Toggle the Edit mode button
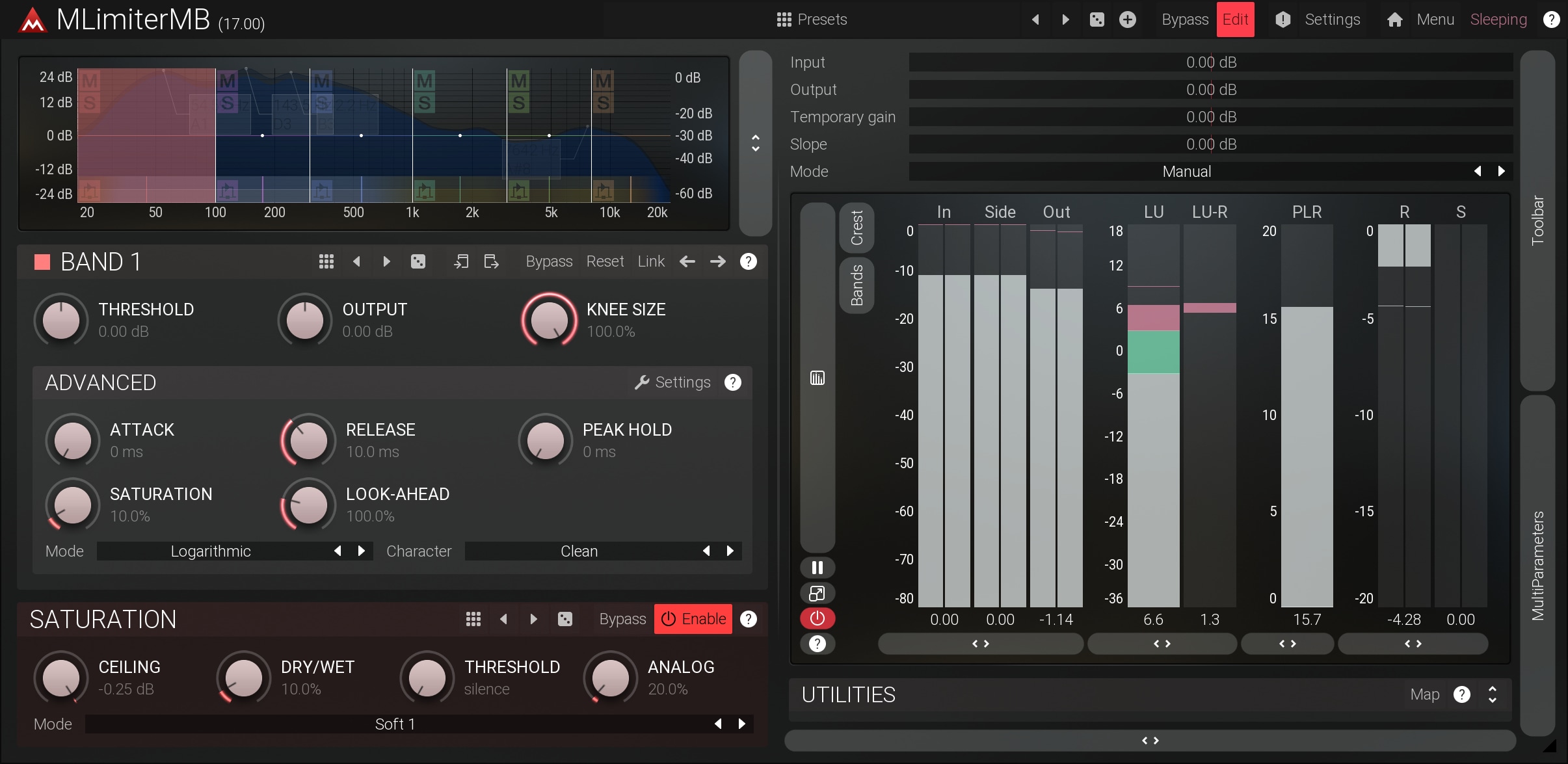1568x764 pixels. [1235, 20]
